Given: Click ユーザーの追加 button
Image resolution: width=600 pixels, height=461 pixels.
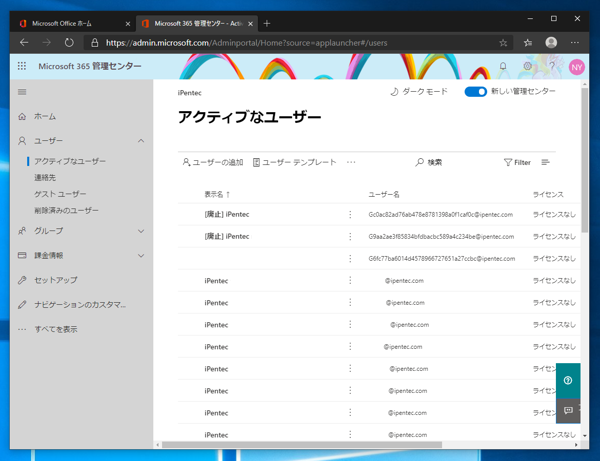Looking at the screenshot, I should pyautogui.click(x=212, y=162).
